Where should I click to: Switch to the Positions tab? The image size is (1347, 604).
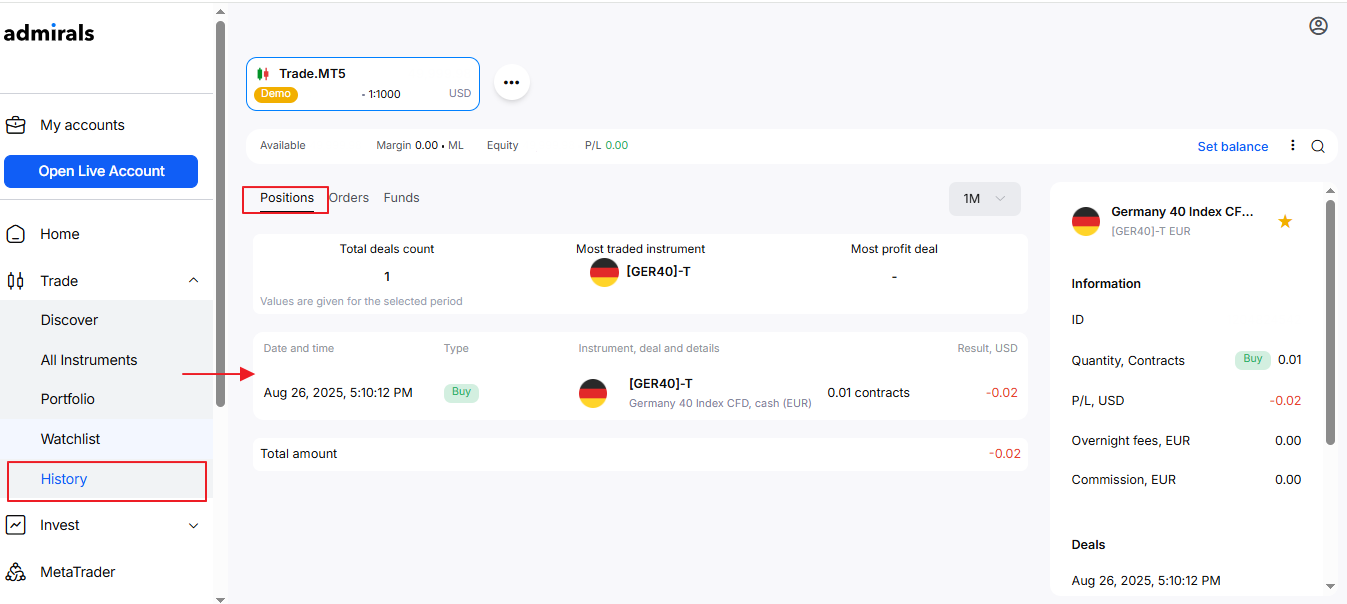287,198
